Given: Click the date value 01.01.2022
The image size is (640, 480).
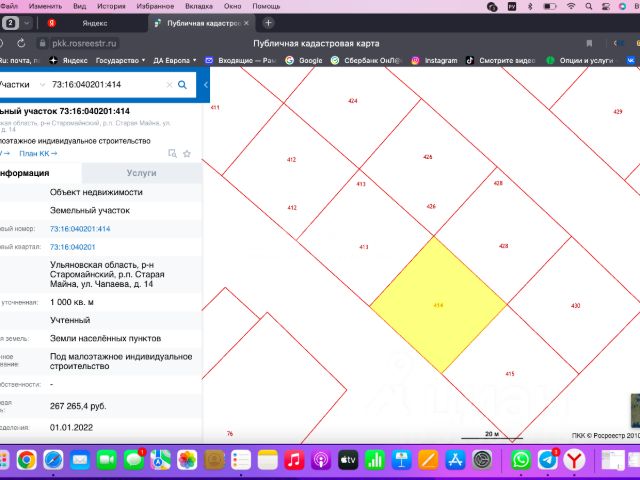Looking at the screenshot, I should pyautogui.click(x=71, y=427).
